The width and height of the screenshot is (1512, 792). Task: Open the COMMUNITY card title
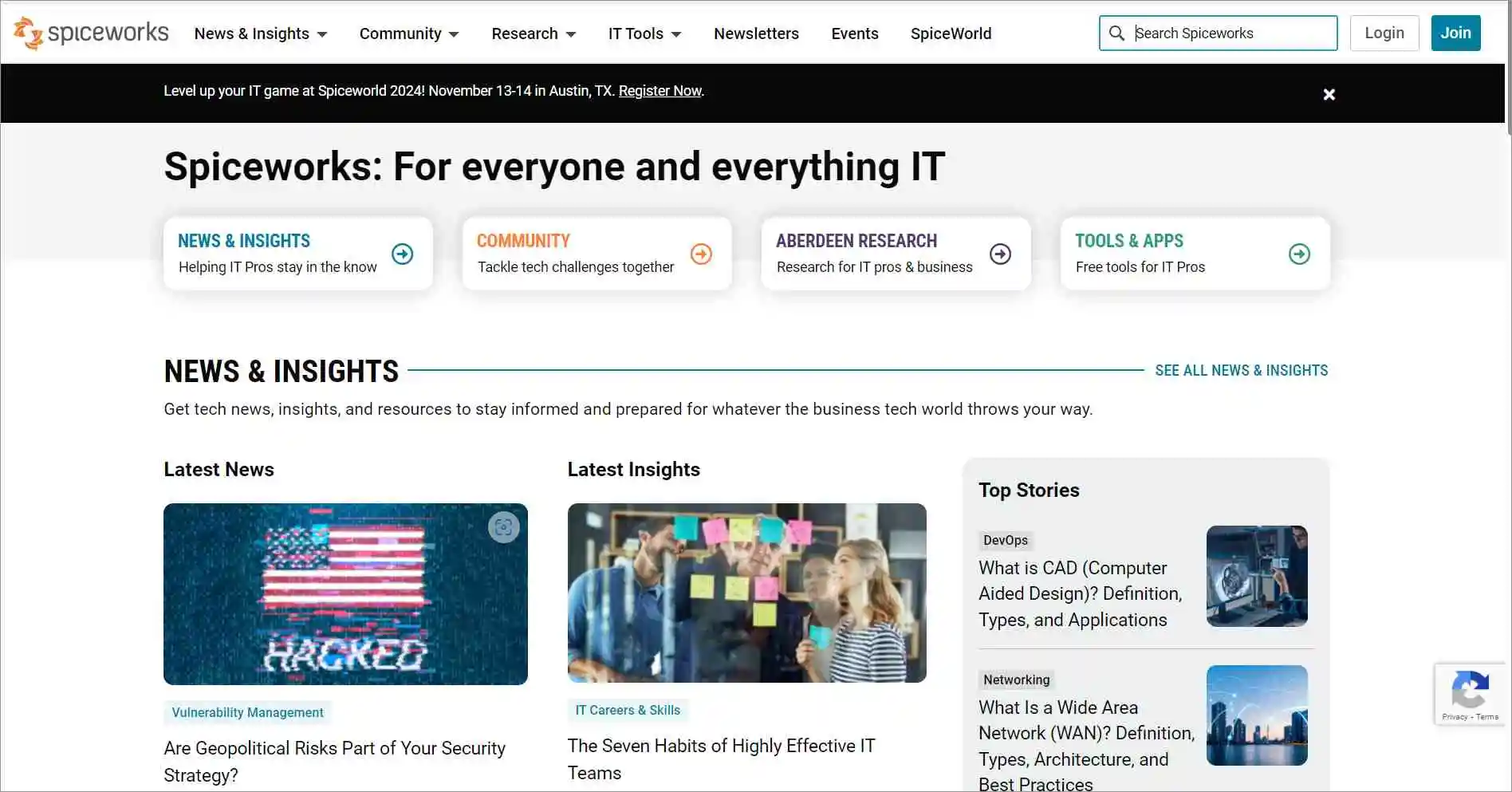click(x=523, y=240)
